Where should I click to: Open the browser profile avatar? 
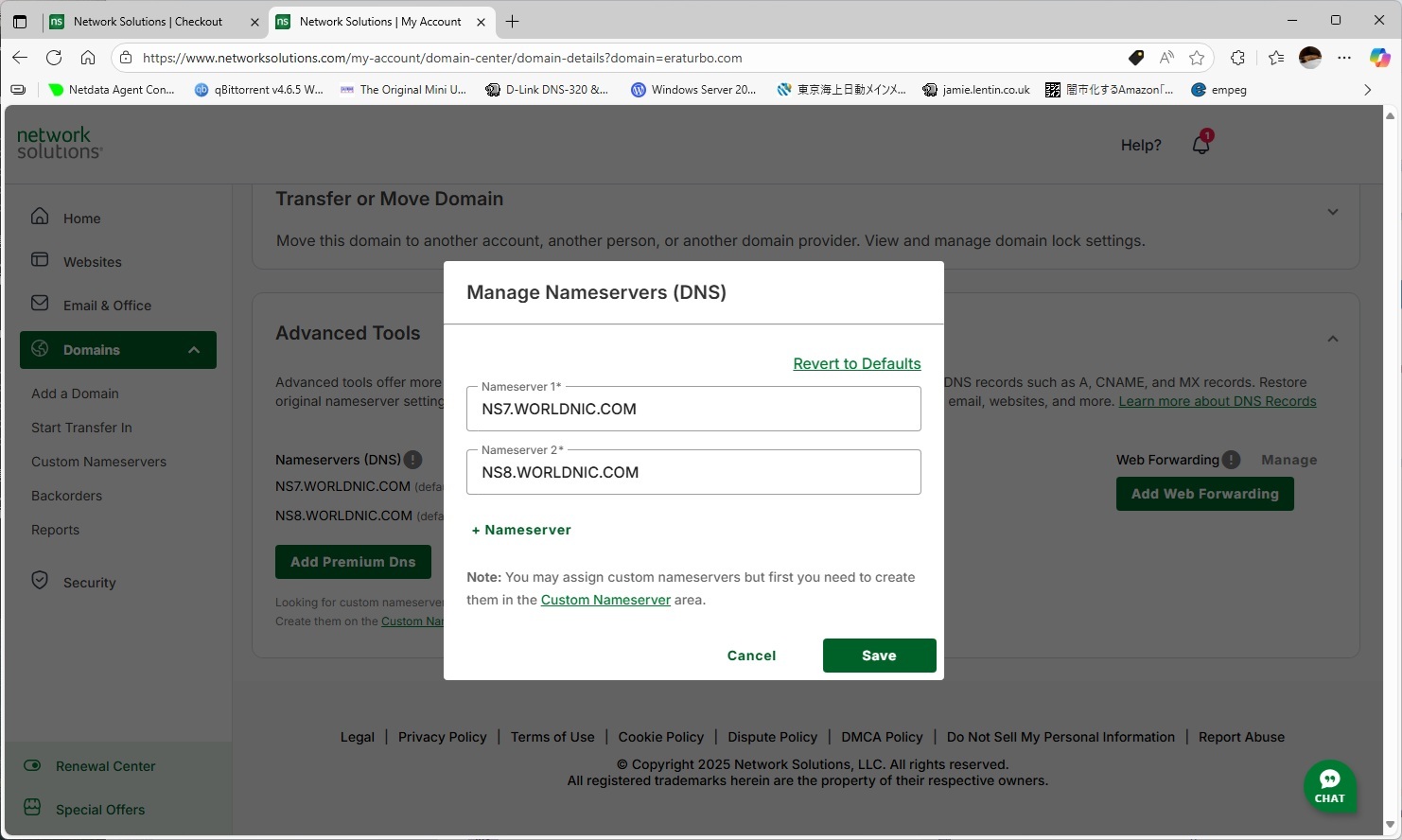1310,58
